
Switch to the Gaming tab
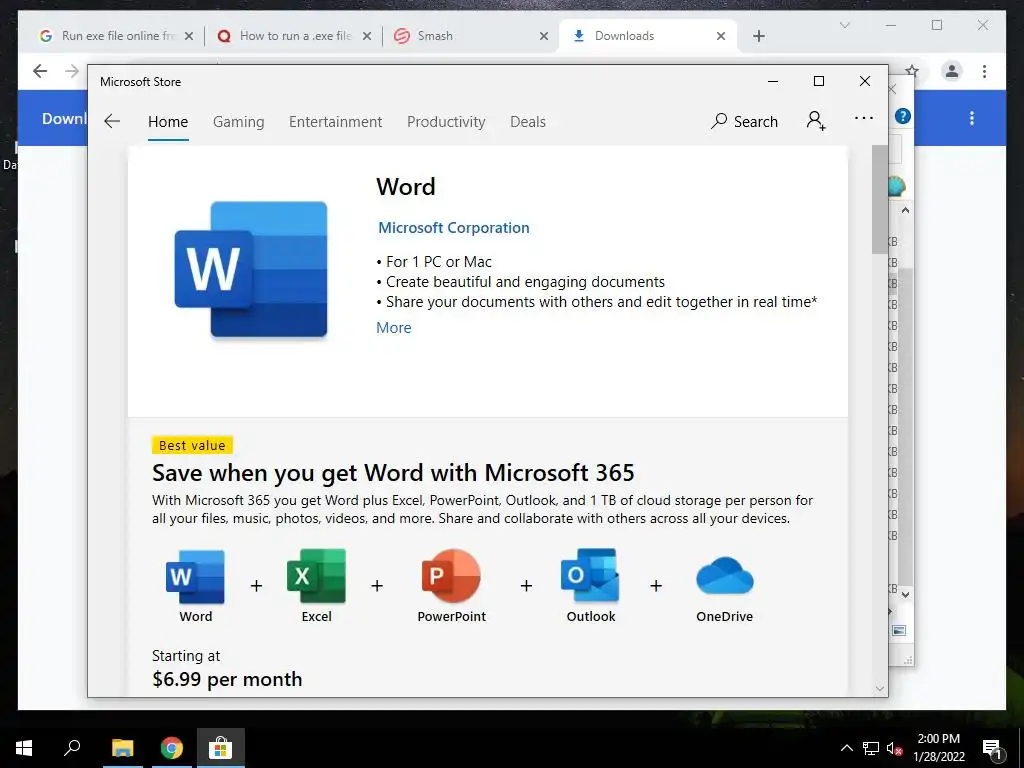coord(238,122)
